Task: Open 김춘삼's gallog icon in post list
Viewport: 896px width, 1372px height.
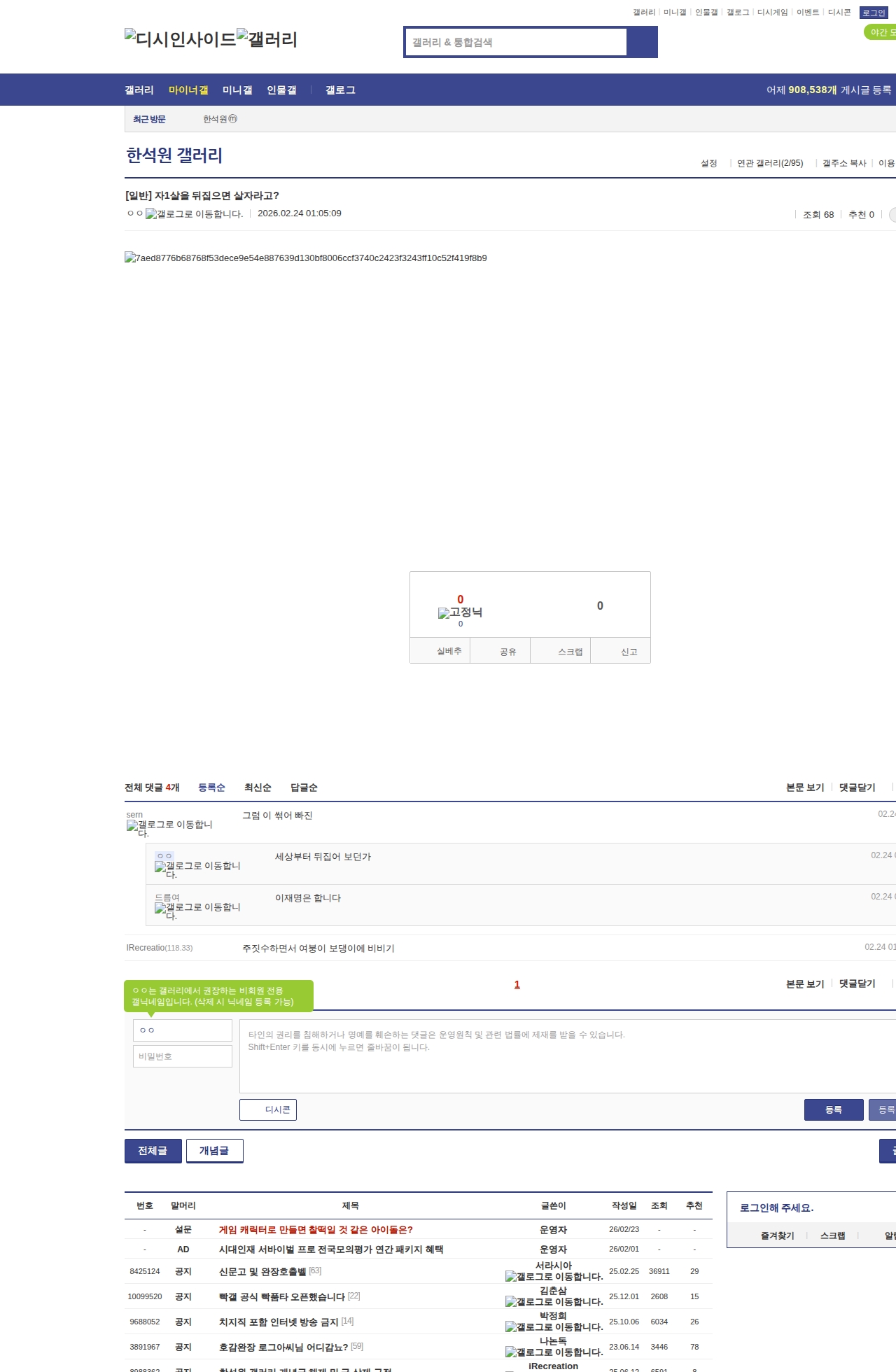Action: (554, 1302)
